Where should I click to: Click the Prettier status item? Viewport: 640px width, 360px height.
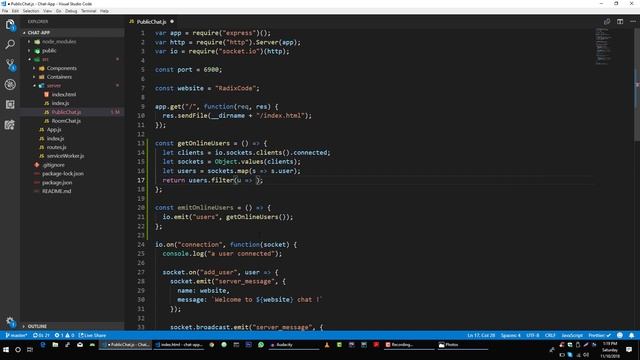pos(600,336)
